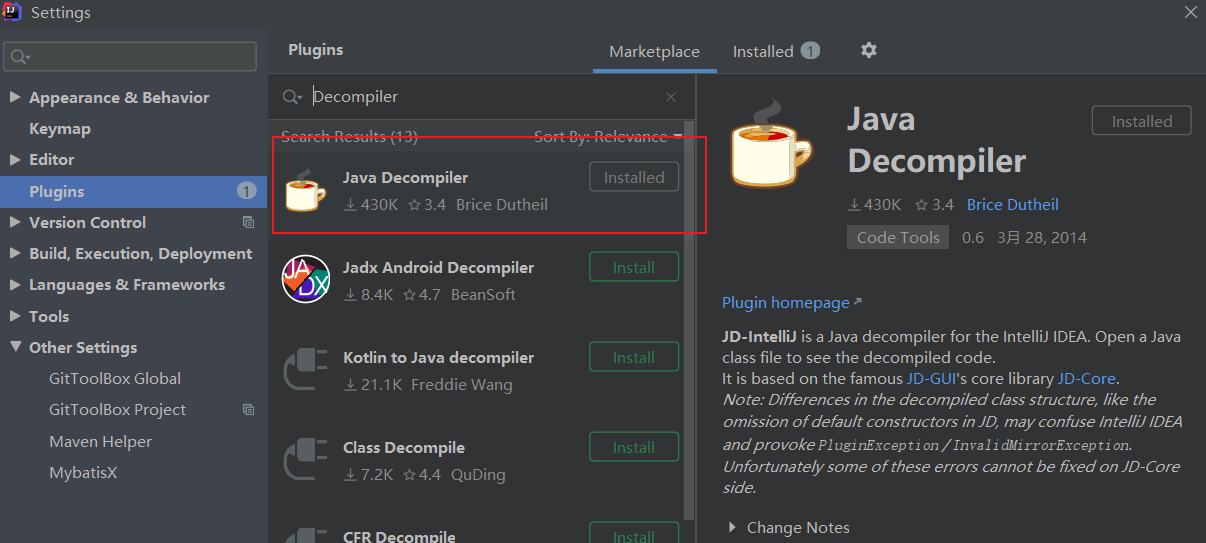
Task: Open the plugins gear settings icon
Action: click(x=868, y=50)
